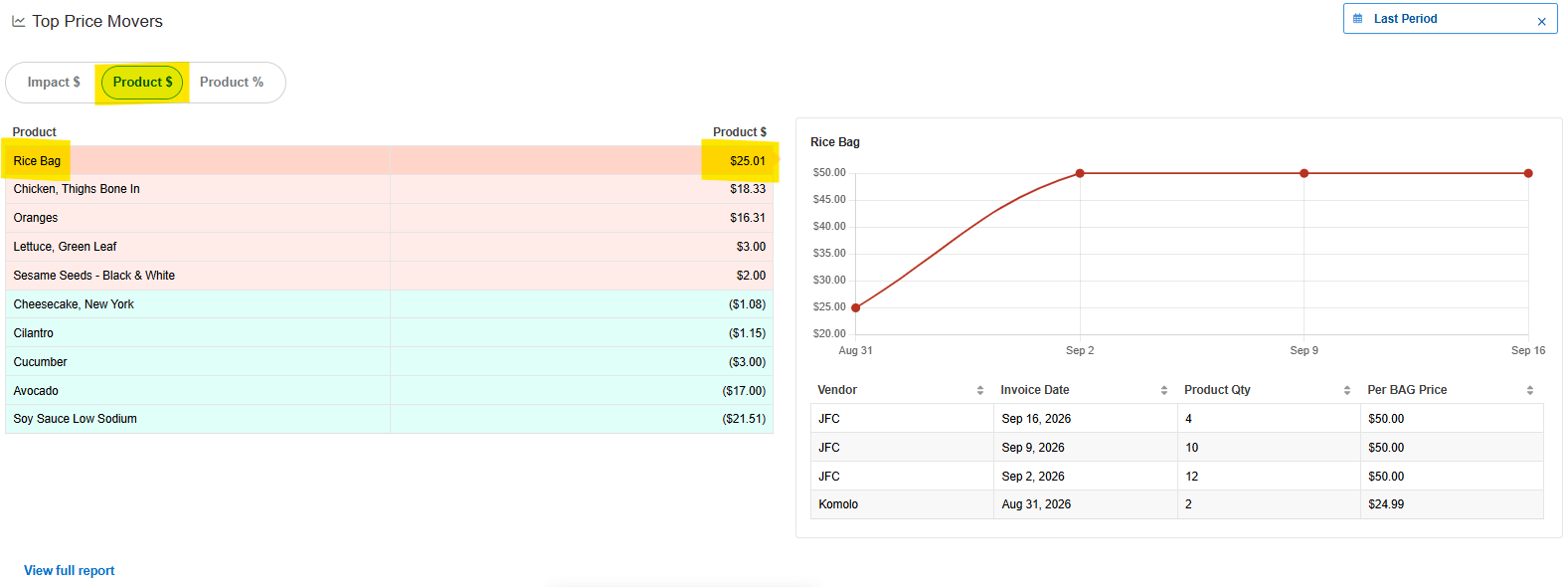Click the Invoice Date column header

[1035, 390]
